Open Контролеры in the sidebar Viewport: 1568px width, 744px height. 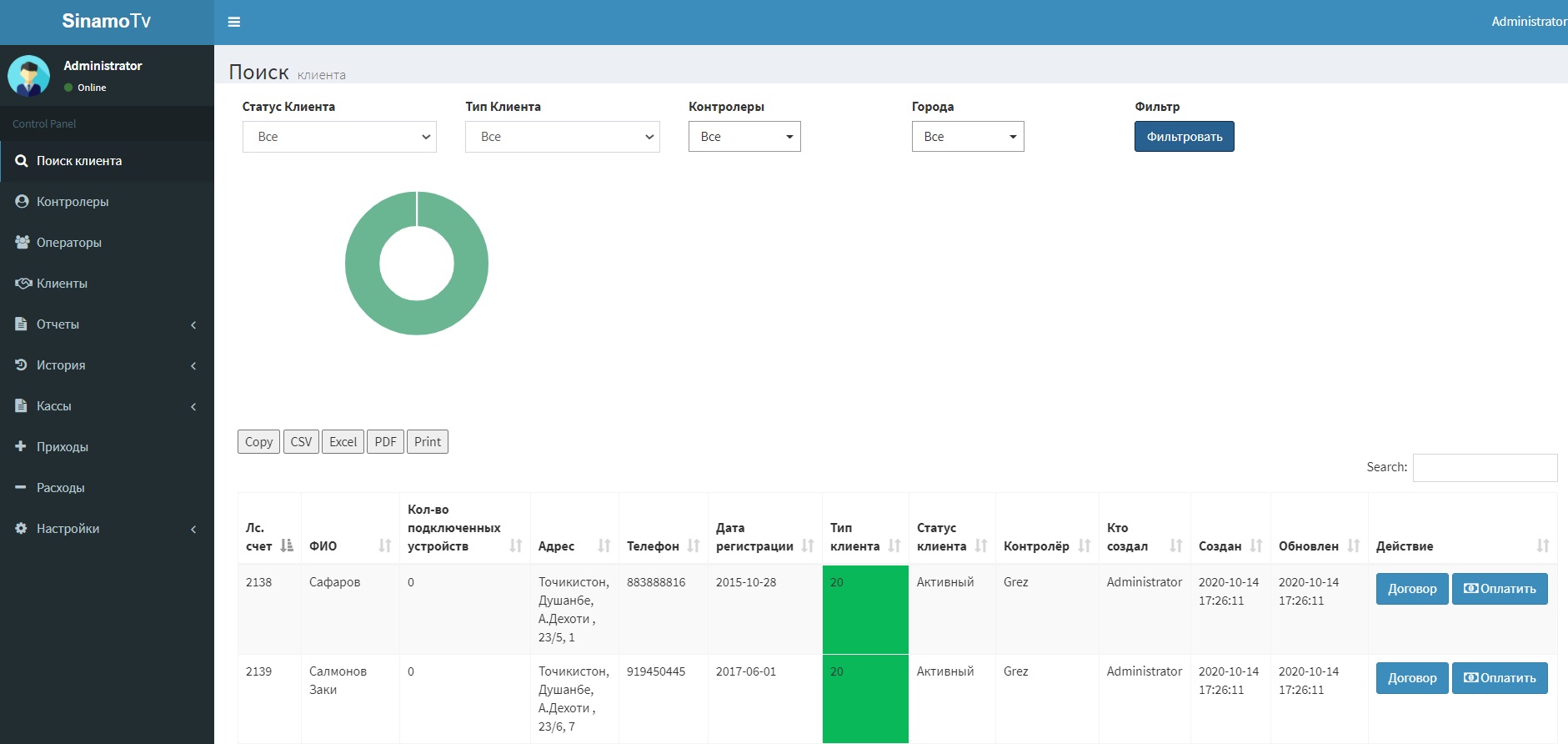73,202
